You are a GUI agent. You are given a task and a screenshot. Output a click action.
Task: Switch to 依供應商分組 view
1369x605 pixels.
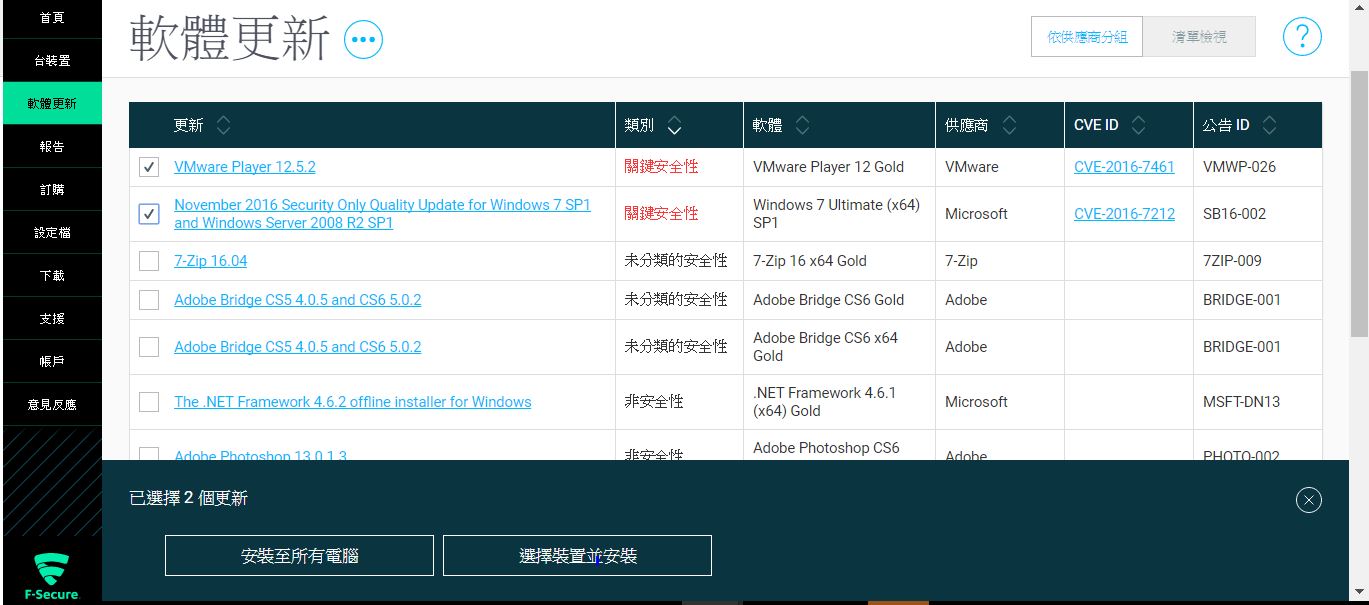(1087, 37)
